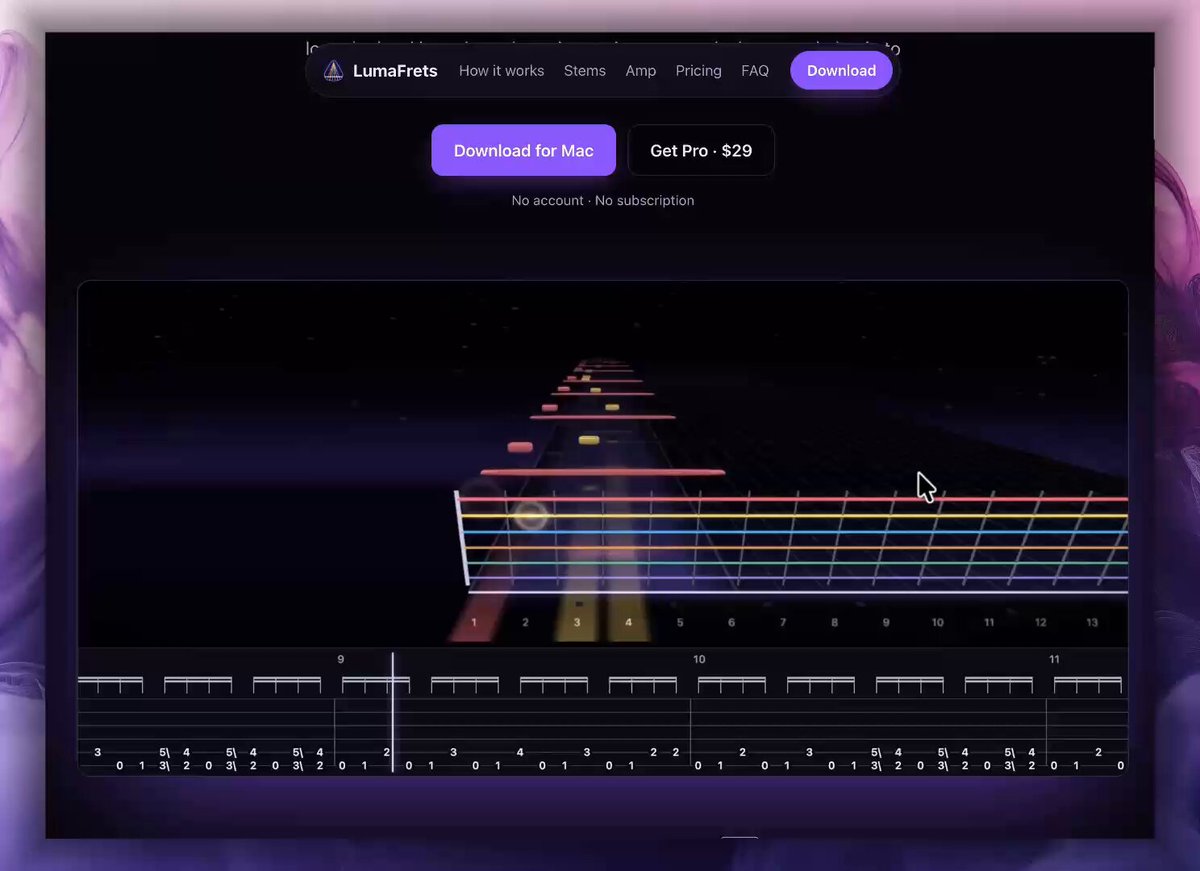Click the Download button in the navbar
Image resolution: width=1200 pixels, height=871 pixels.
pyautogui.click(x=841, y=71)
